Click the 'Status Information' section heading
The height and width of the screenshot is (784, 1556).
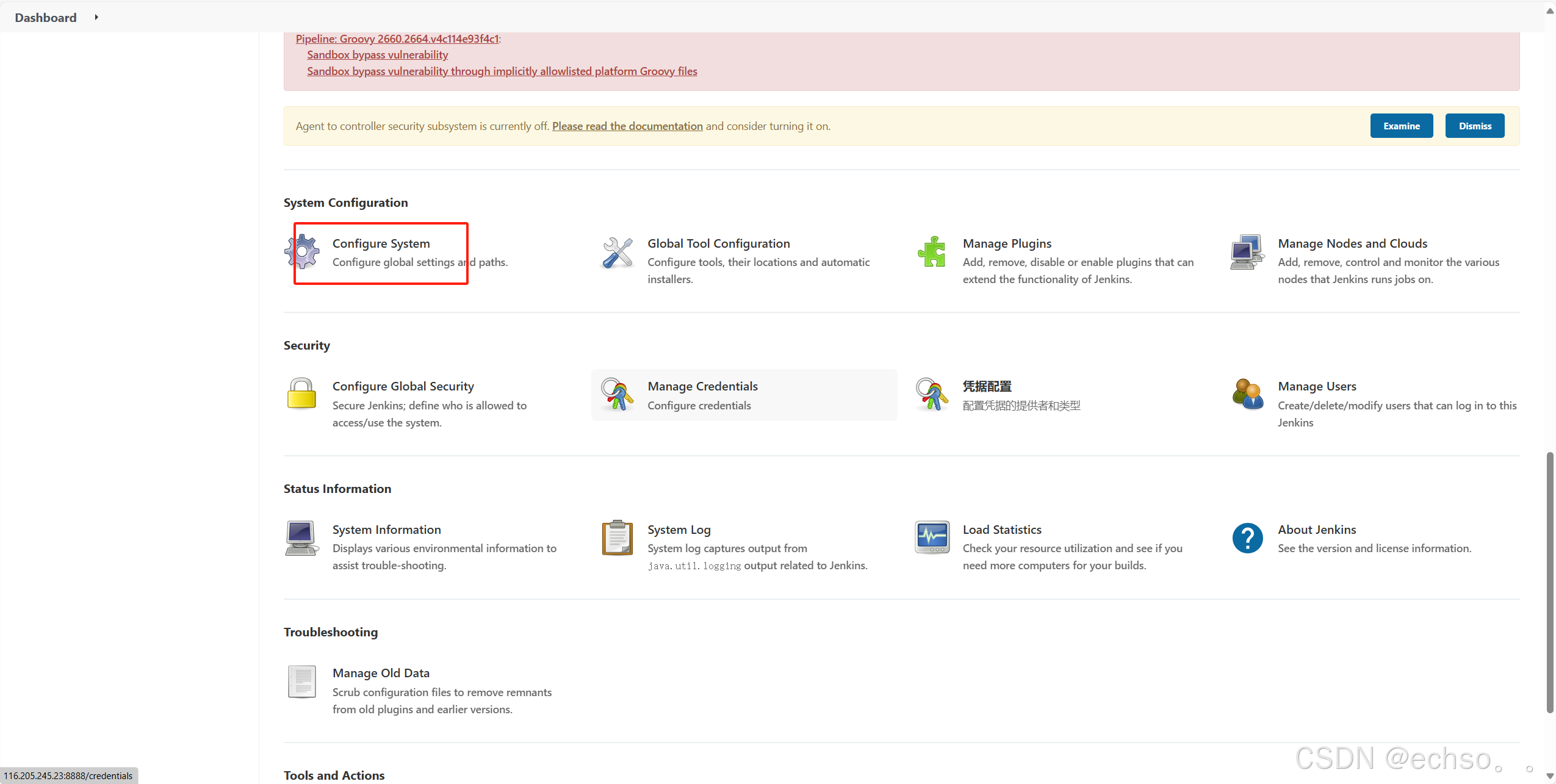(x=337, y=489)
